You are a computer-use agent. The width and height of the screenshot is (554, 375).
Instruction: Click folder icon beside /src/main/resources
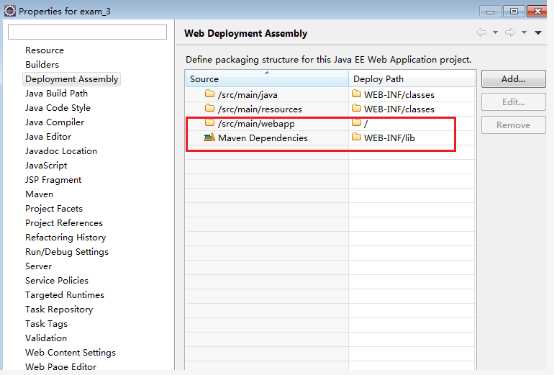(210, 108)
